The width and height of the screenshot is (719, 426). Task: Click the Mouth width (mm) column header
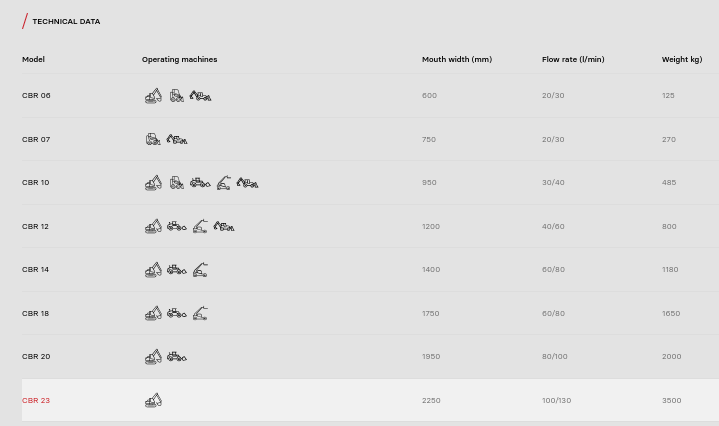456,60
